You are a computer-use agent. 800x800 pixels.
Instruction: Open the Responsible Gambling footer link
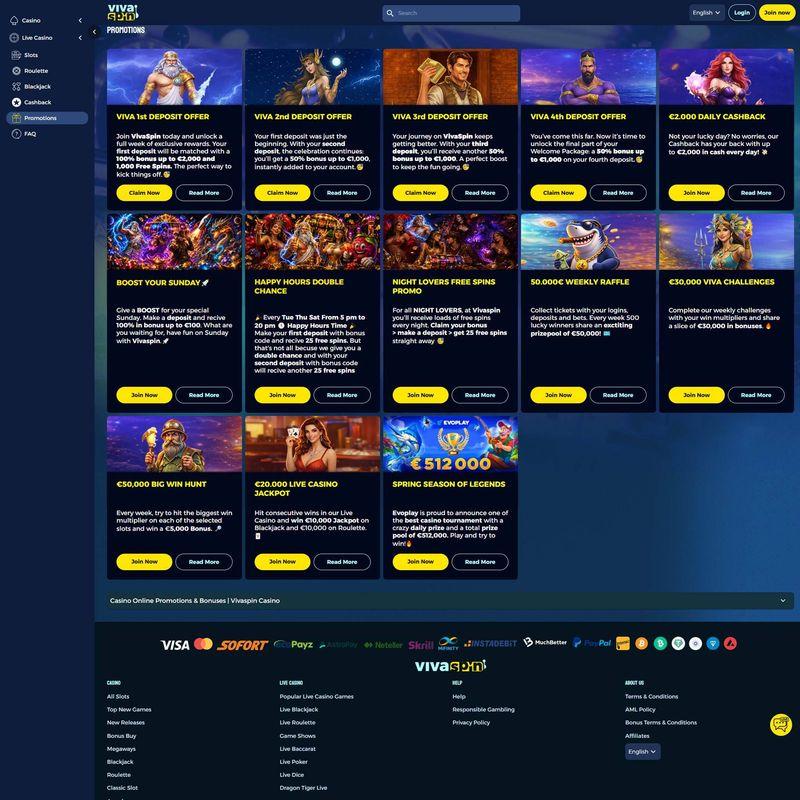point(483,710)
